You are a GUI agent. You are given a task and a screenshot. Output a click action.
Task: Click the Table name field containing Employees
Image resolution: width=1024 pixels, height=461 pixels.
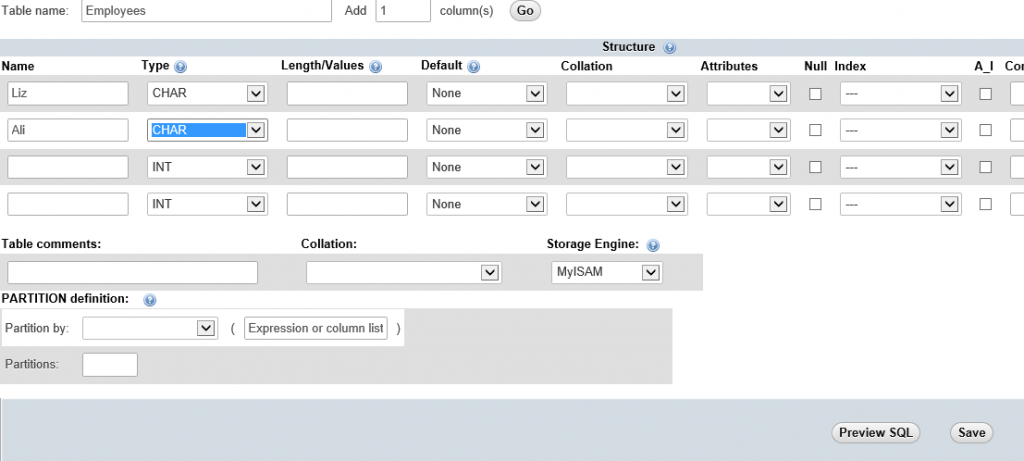(x=206, y=11)
